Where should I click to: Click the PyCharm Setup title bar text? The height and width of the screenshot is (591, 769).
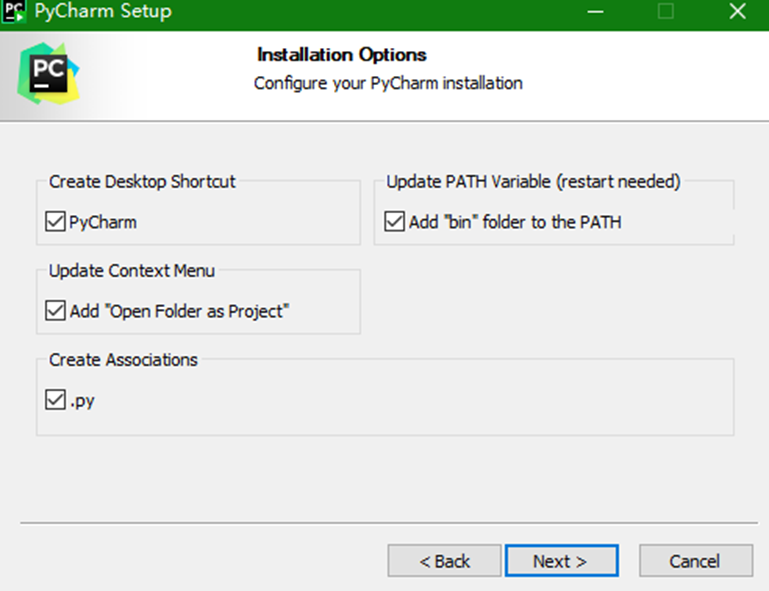coord(103,11)
